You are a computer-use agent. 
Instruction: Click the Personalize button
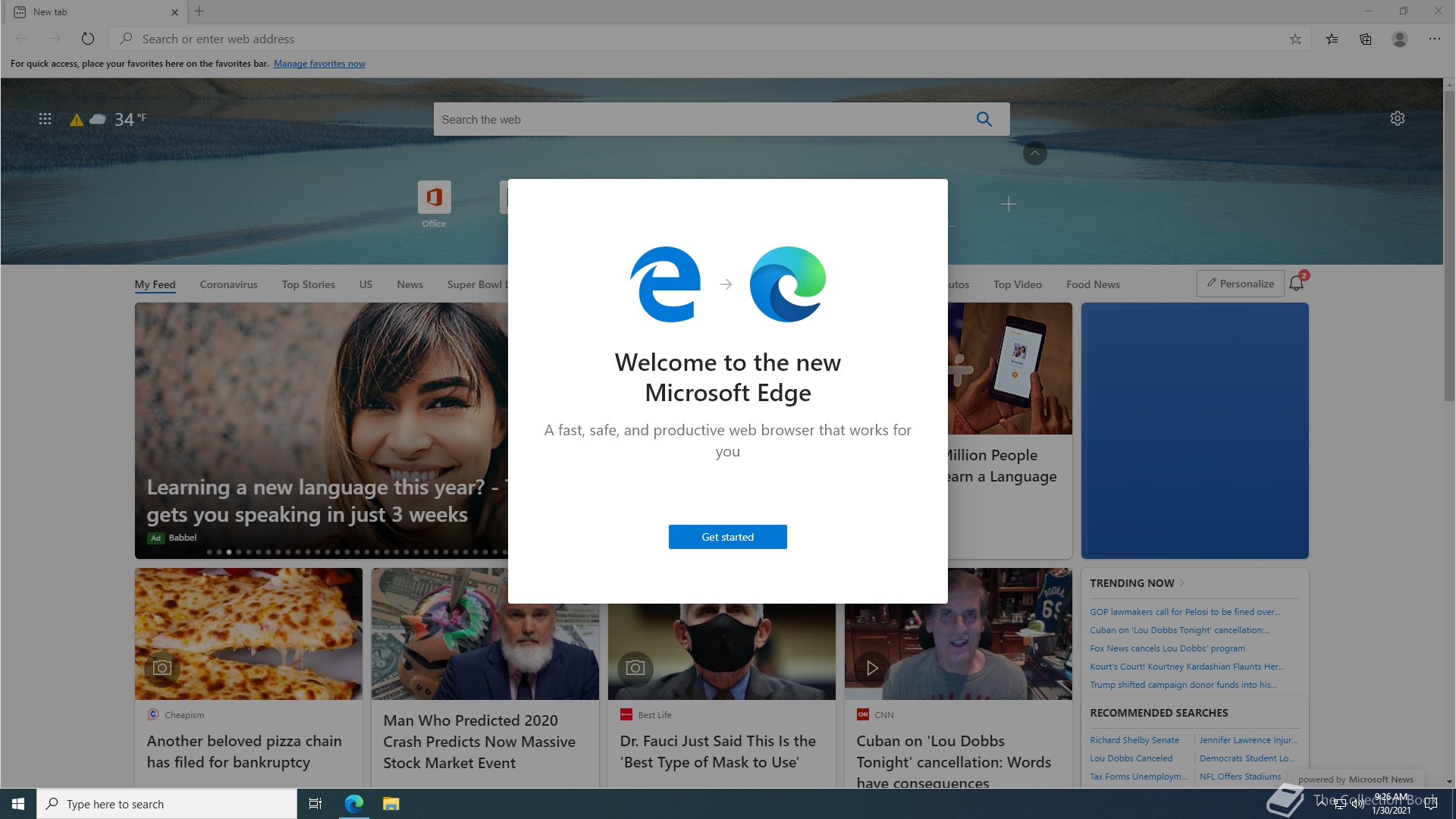[x=1240, y=284]
